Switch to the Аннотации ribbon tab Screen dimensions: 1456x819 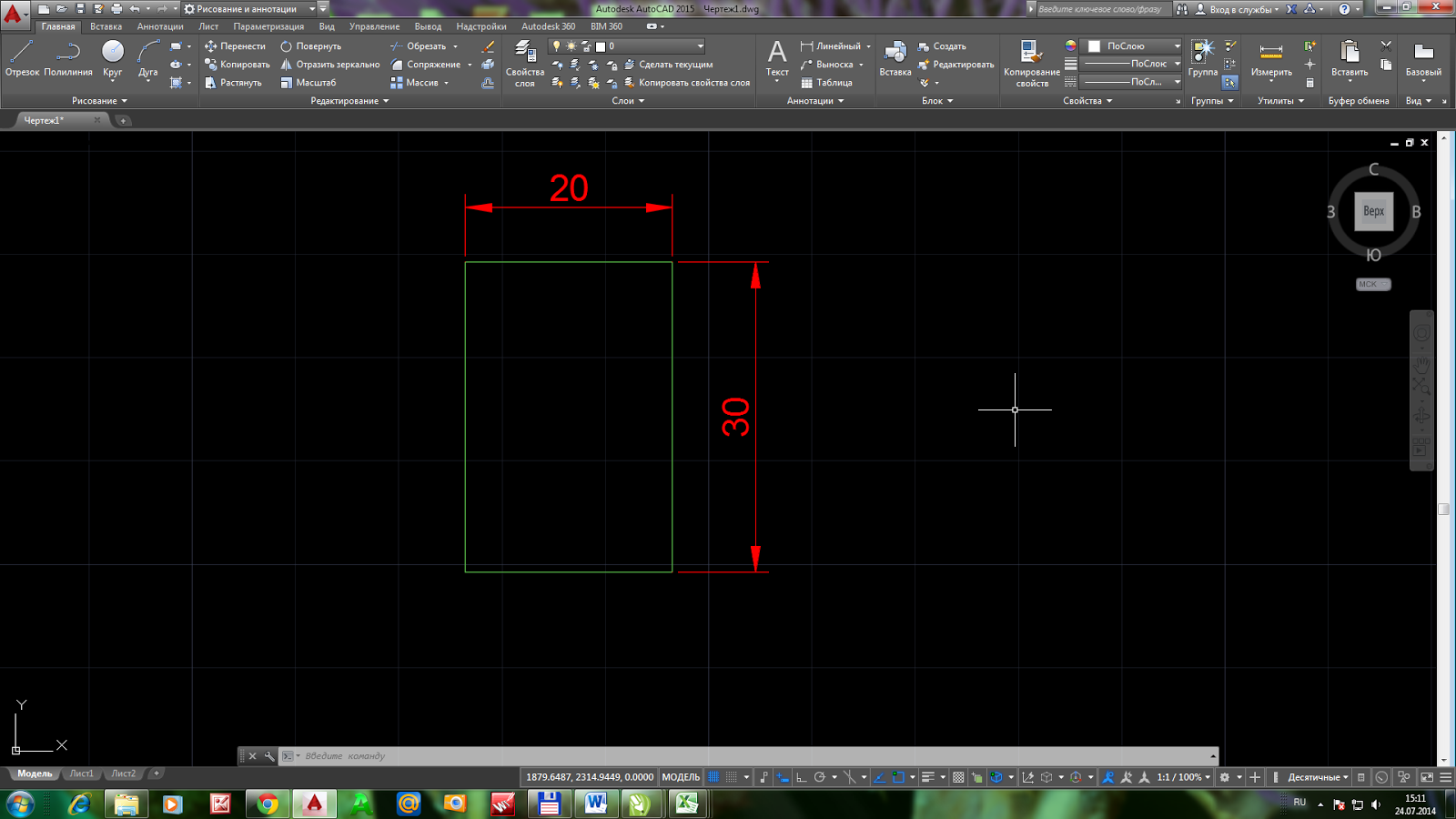(x=160, y=26)
